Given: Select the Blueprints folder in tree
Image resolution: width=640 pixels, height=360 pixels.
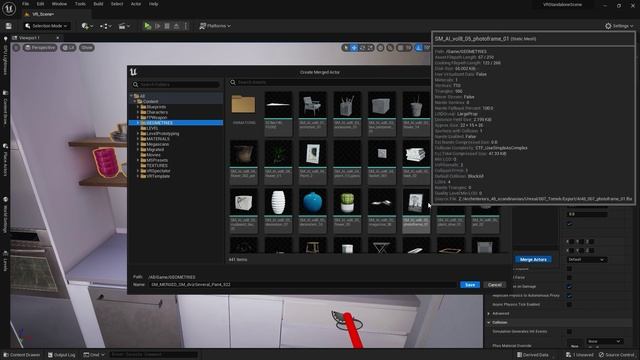Looking at the screenshot, I should 156,107.
